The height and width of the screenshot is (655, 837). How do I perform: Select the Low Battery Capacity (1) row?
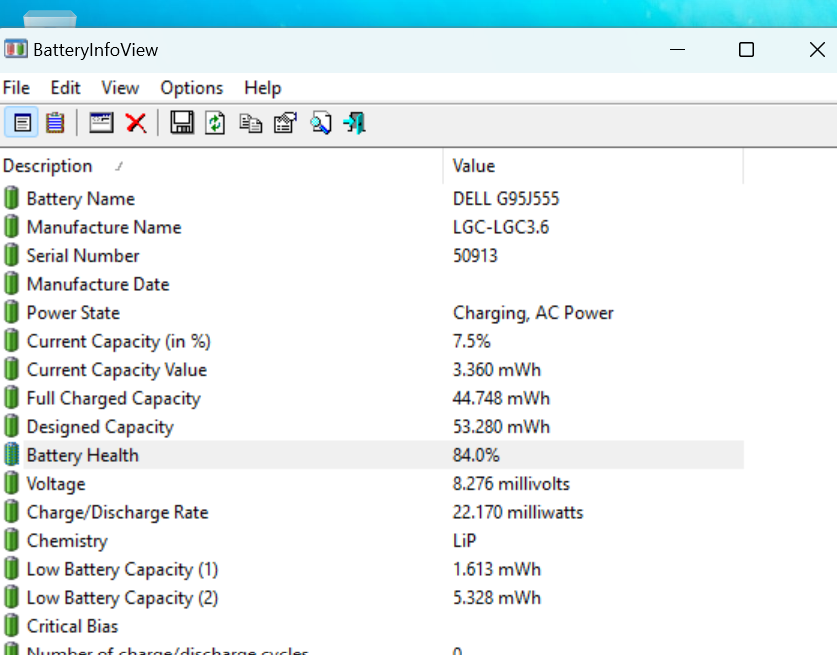372,569
